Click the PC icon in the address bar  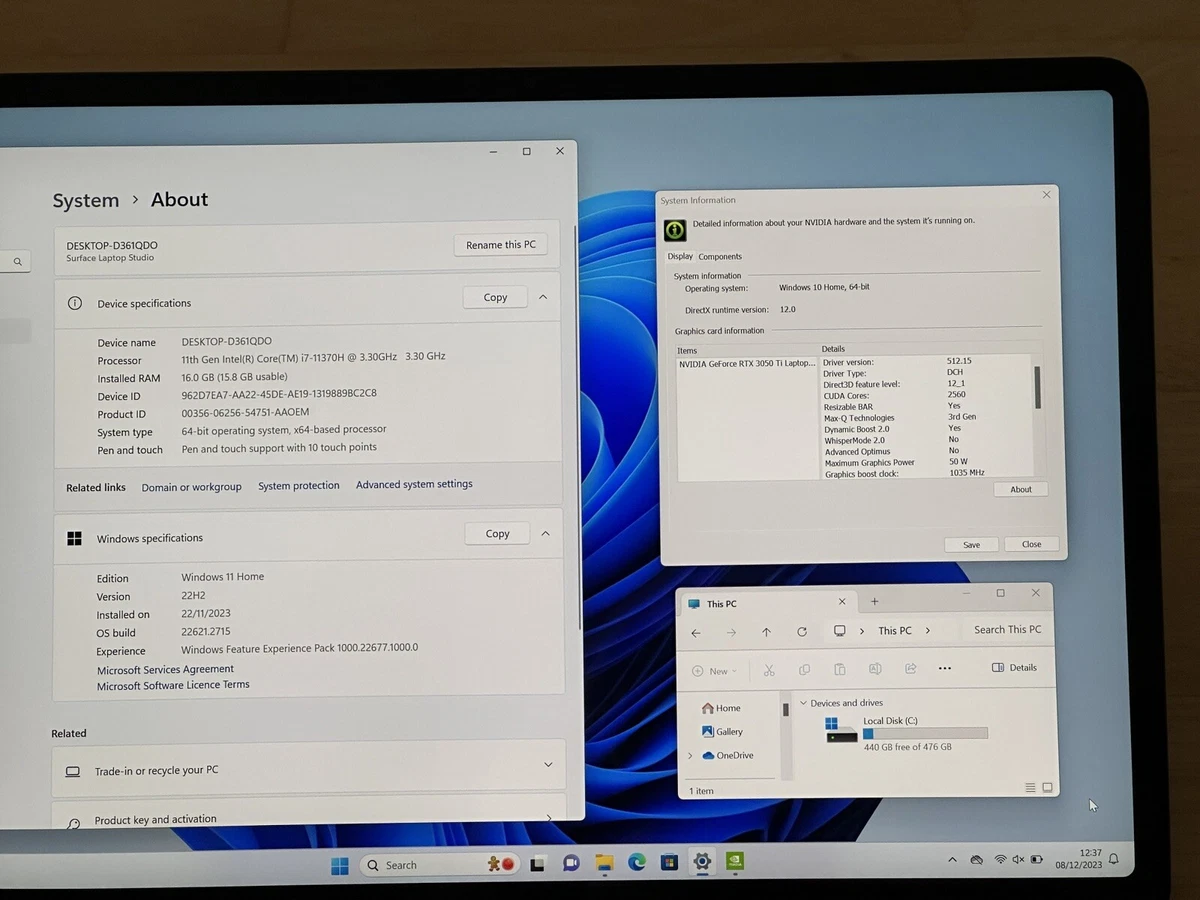pyautogui.click(x=840, y=631)
